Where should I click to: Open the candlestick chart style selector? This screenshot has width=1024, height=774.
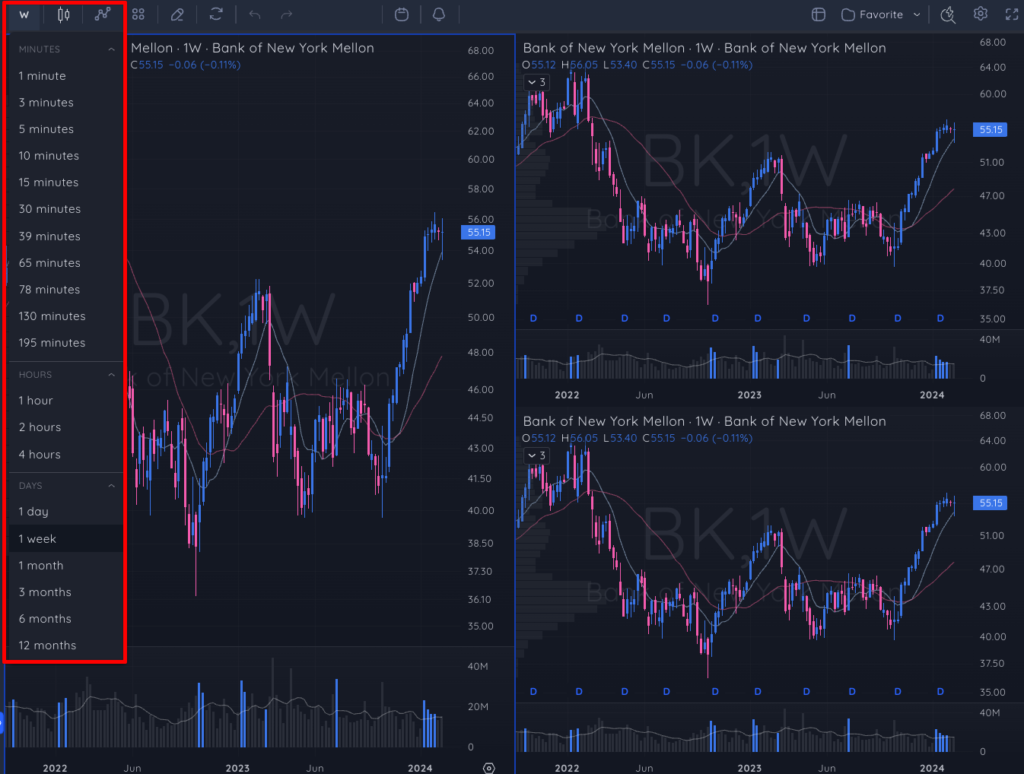pos(63,14)
